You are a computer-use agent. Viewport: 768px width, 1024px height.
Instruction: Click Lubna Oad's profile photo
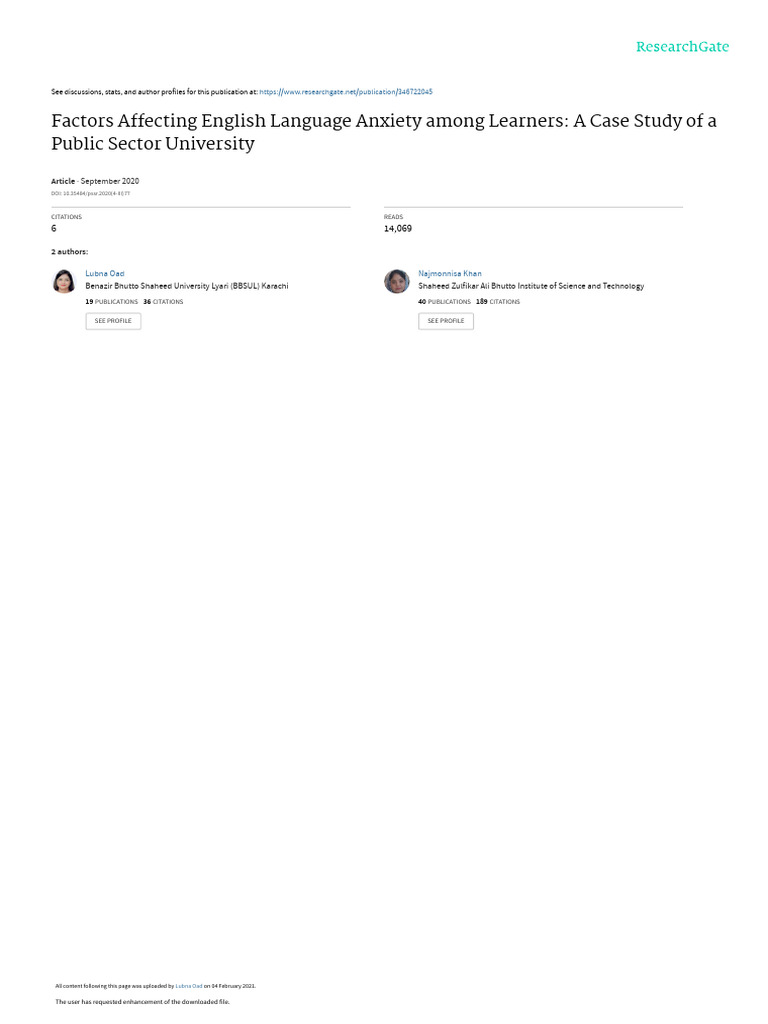[x=64, y=281]
